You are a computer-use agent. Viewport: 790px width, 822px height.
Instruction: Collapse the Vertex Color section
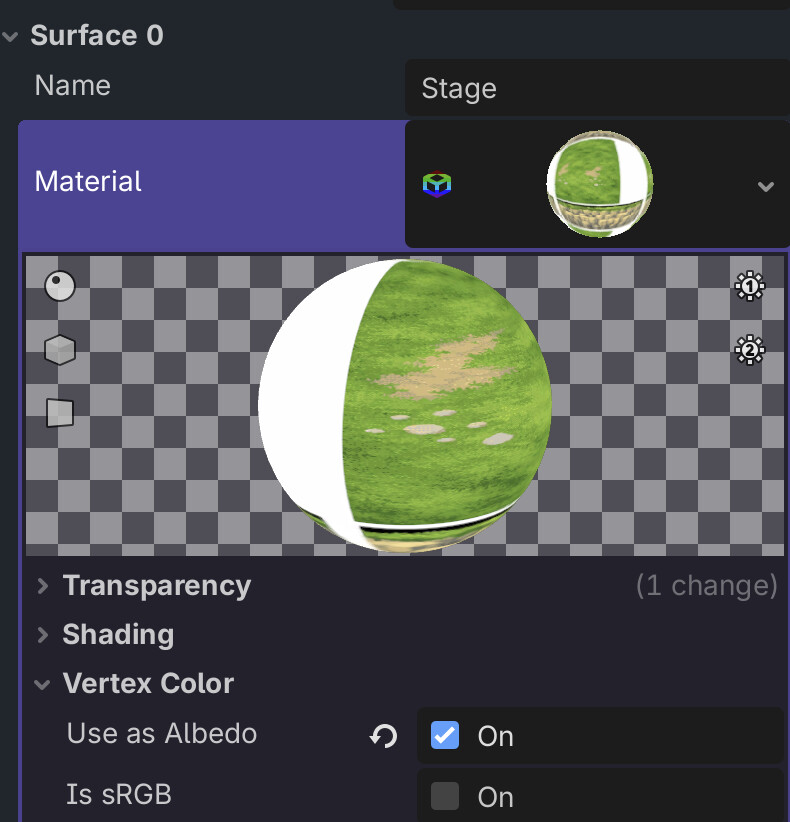tap(43, 685)
